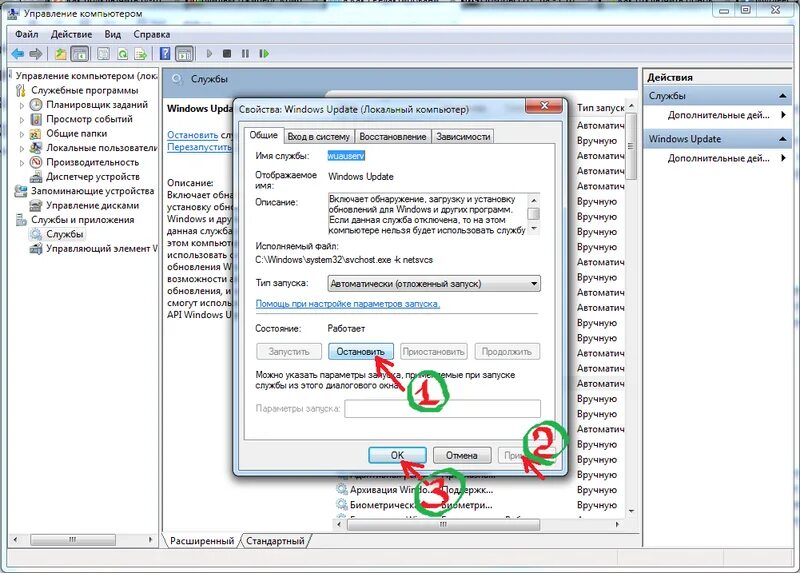Click the Отмена button
The image size is (800, 573).
click(462, 455)
